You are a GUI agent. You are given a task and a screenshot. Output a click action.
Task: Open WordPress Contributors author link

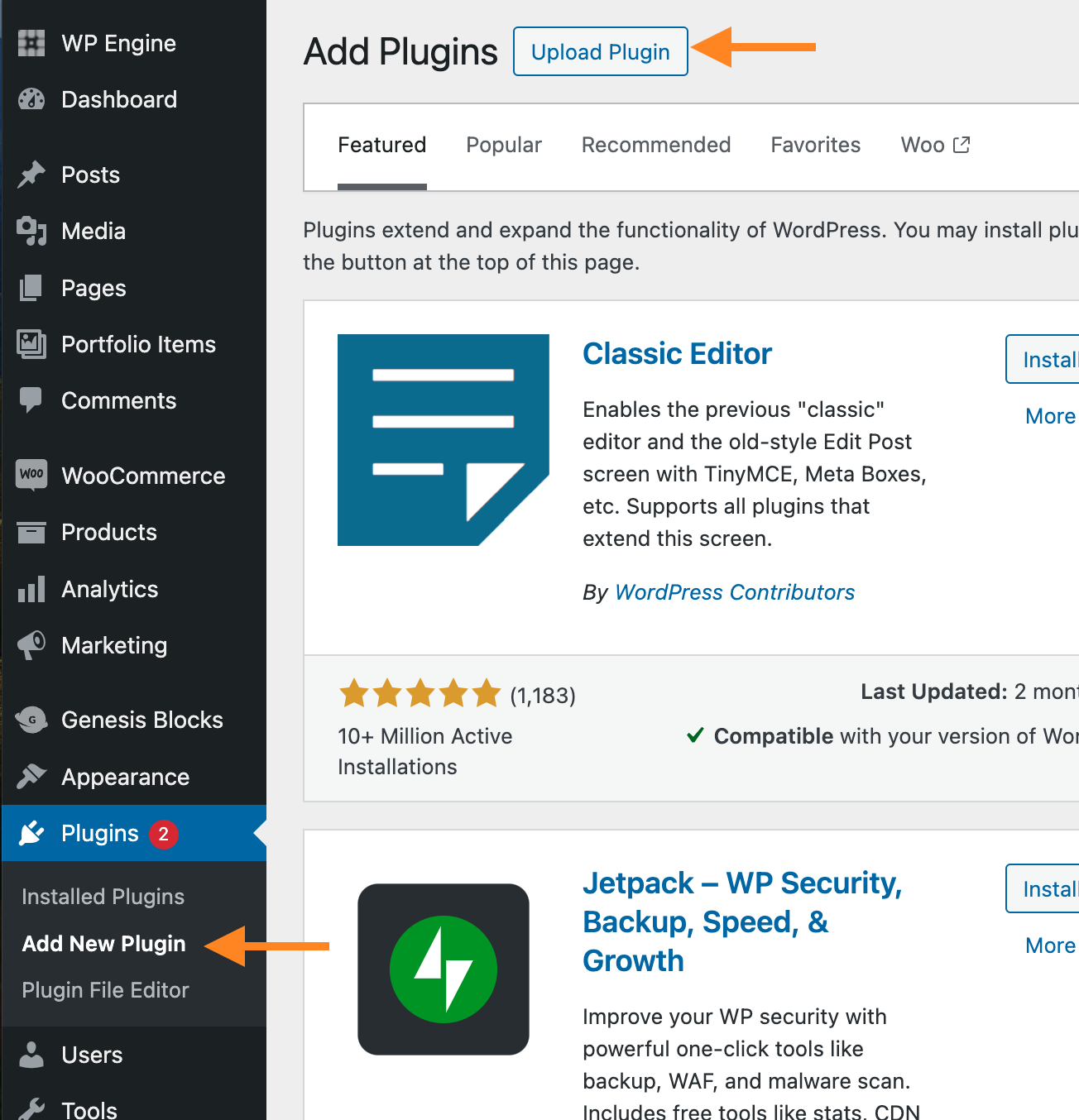(x=735, y=592)
